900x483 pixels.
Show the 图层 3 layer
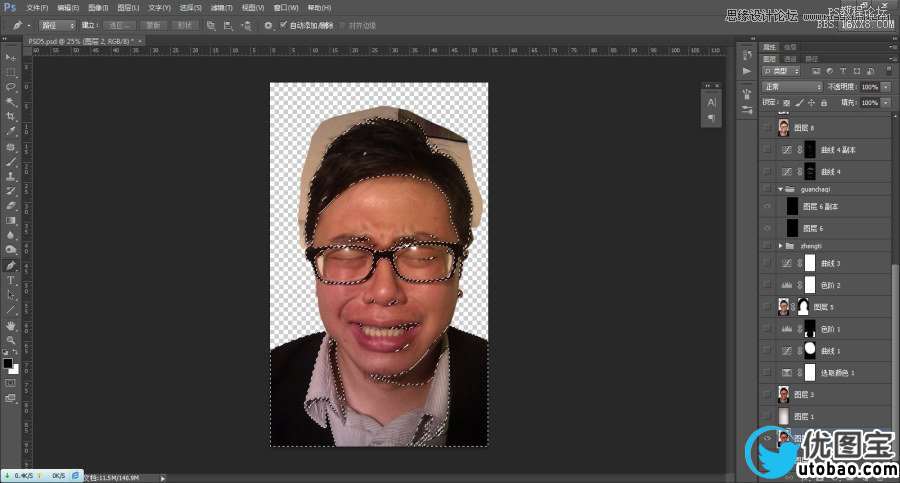coord(767,394)
